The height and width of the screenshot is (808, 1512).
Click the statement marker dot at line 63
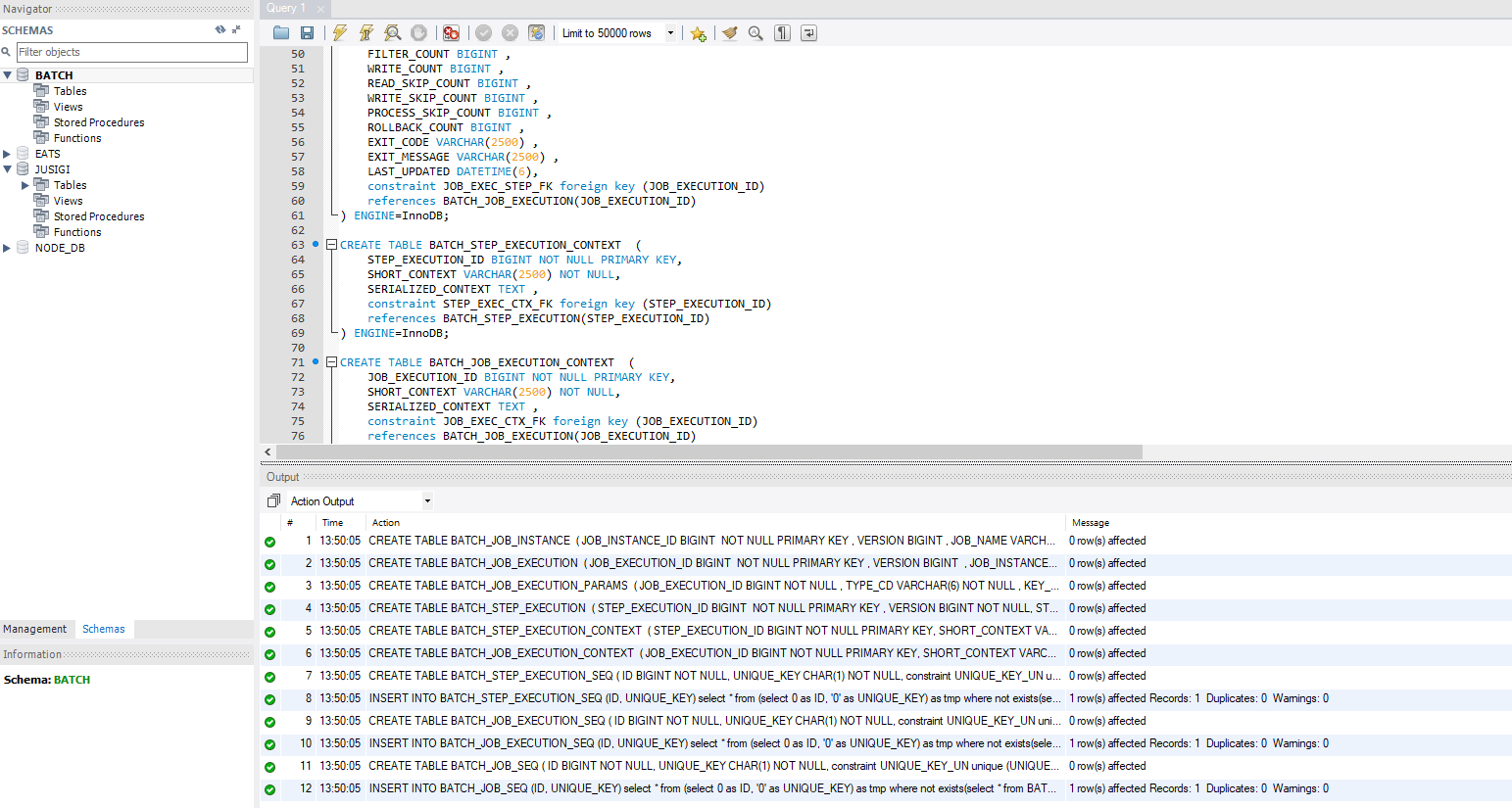(316, 244)
